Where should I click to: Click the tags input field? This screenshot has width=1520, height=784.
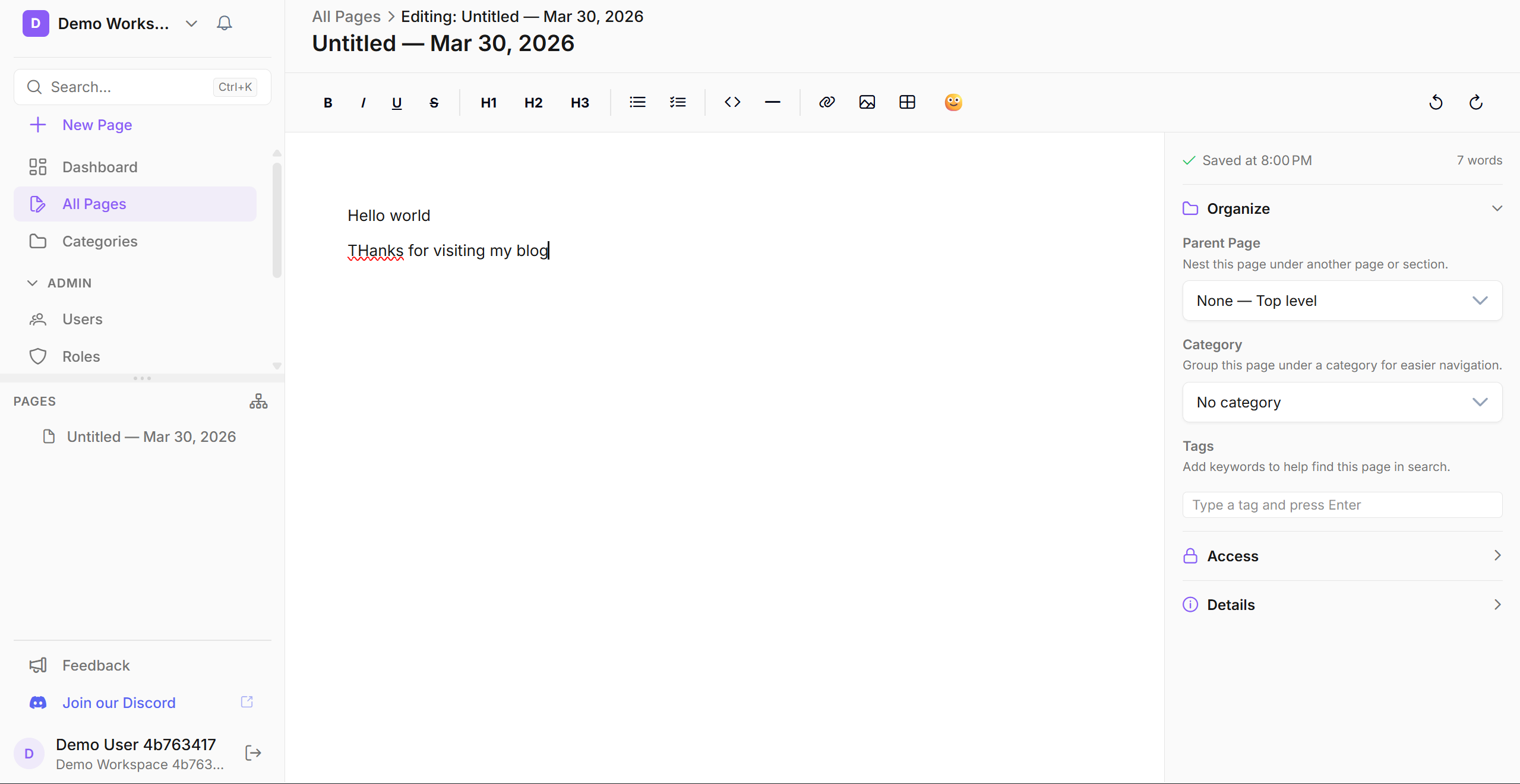[x=1342, y=505]
